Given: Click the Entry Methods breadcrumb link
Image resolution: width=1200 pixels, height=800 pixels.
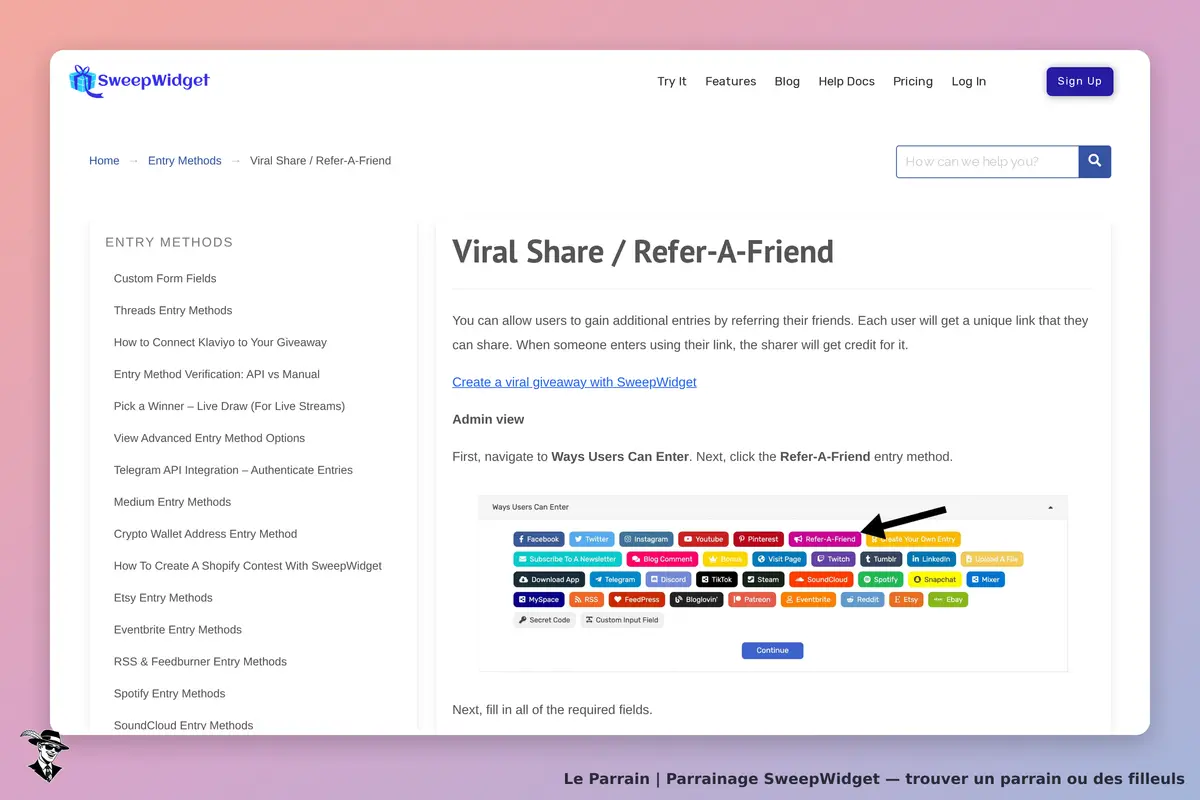Looking at the screenshot, I should pos(185,161).
